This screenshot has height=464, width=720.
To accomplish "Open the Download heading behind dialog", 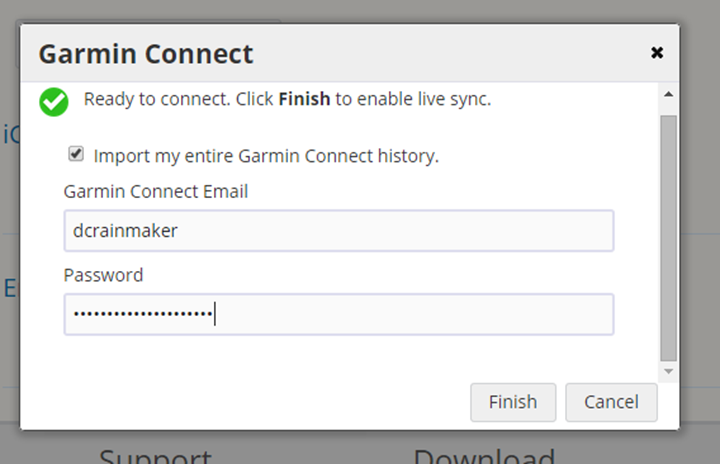I will pos(484,456).
